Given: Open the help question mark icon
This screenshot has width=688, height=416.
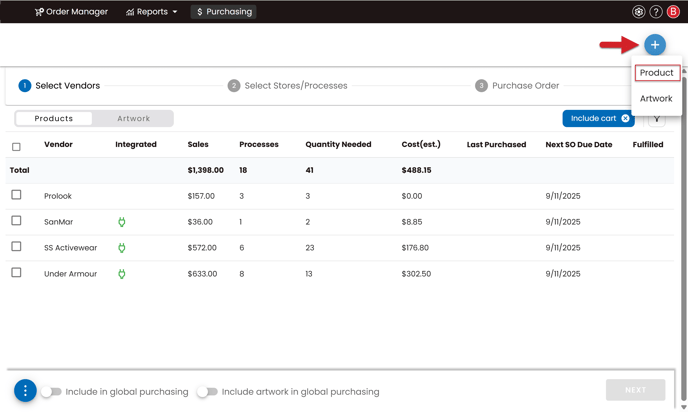Looking at the screenshot, I should pyautogui.click(x=656, y=12).
